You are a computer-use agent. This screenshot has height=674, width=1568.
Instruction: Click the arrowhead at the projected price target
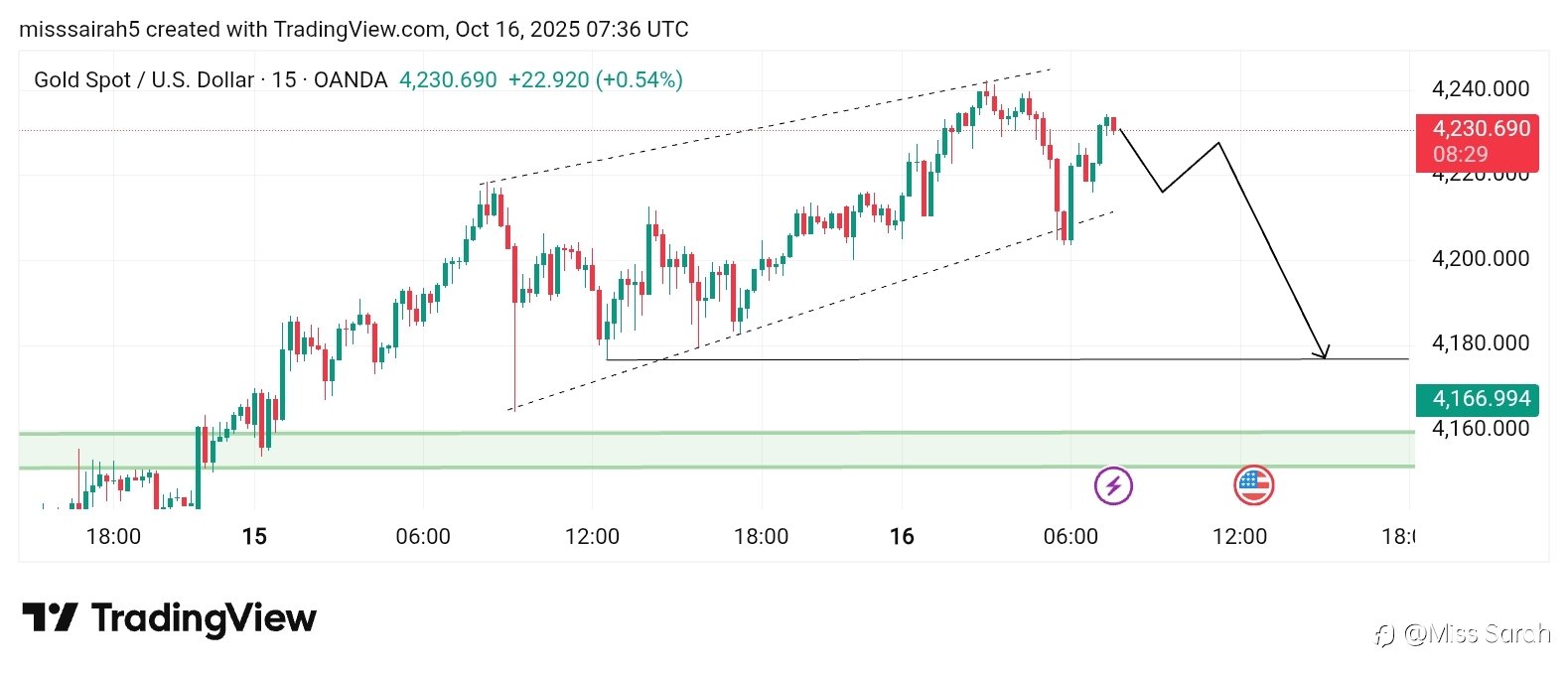pos(1323,352)
